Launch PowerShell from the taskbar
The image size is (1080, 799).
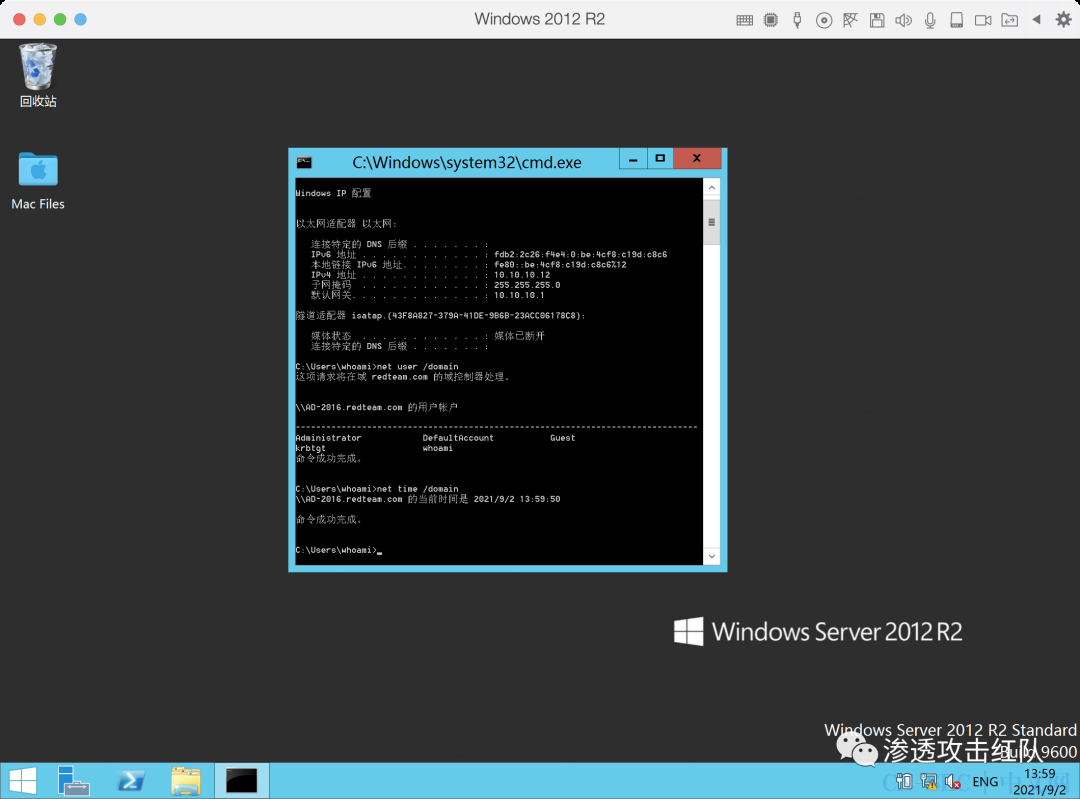tap(131, 780)
